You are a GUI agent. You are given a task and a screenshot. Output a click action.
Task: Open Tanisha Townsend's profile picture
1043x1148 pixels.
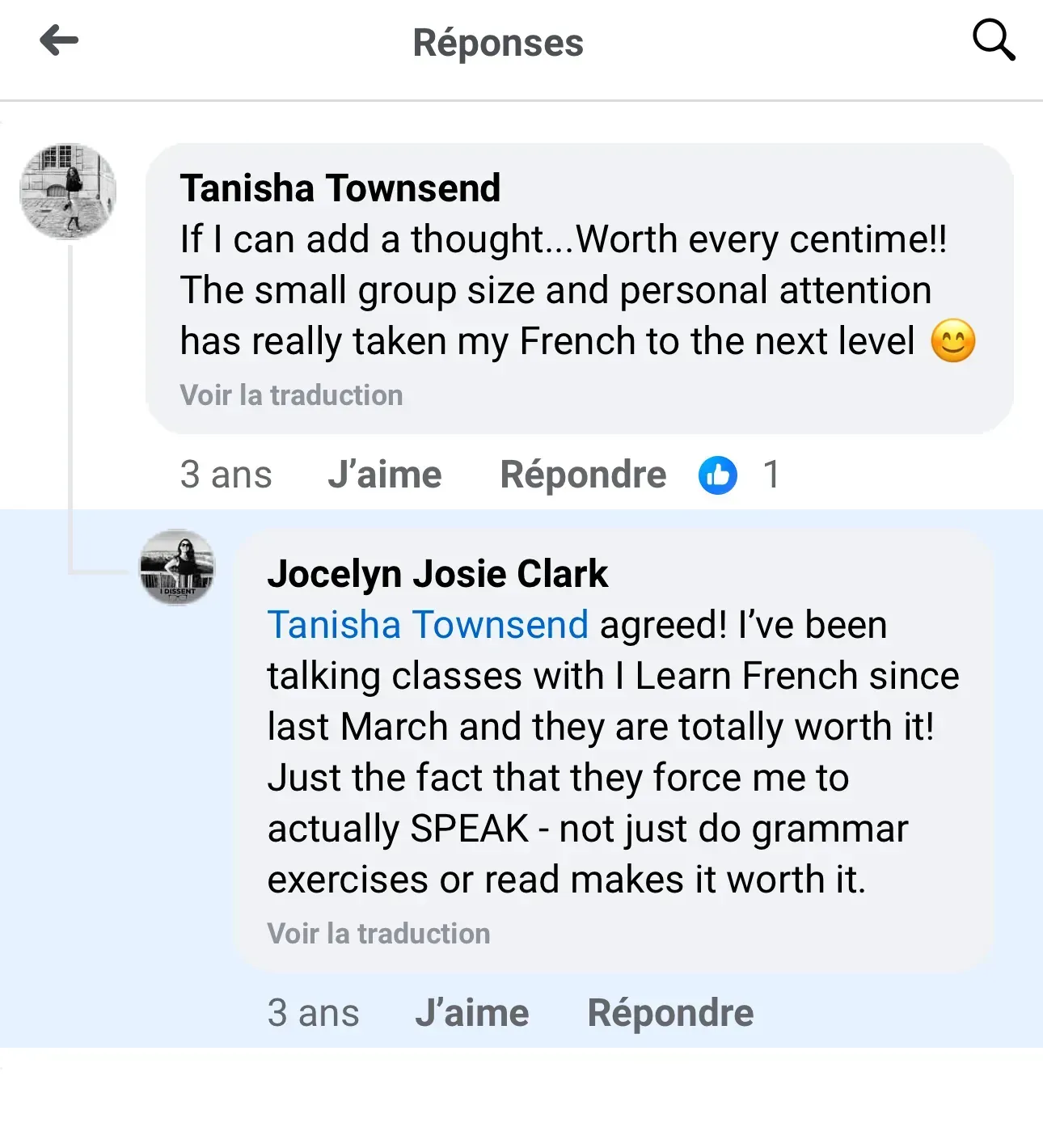(68, 191)
